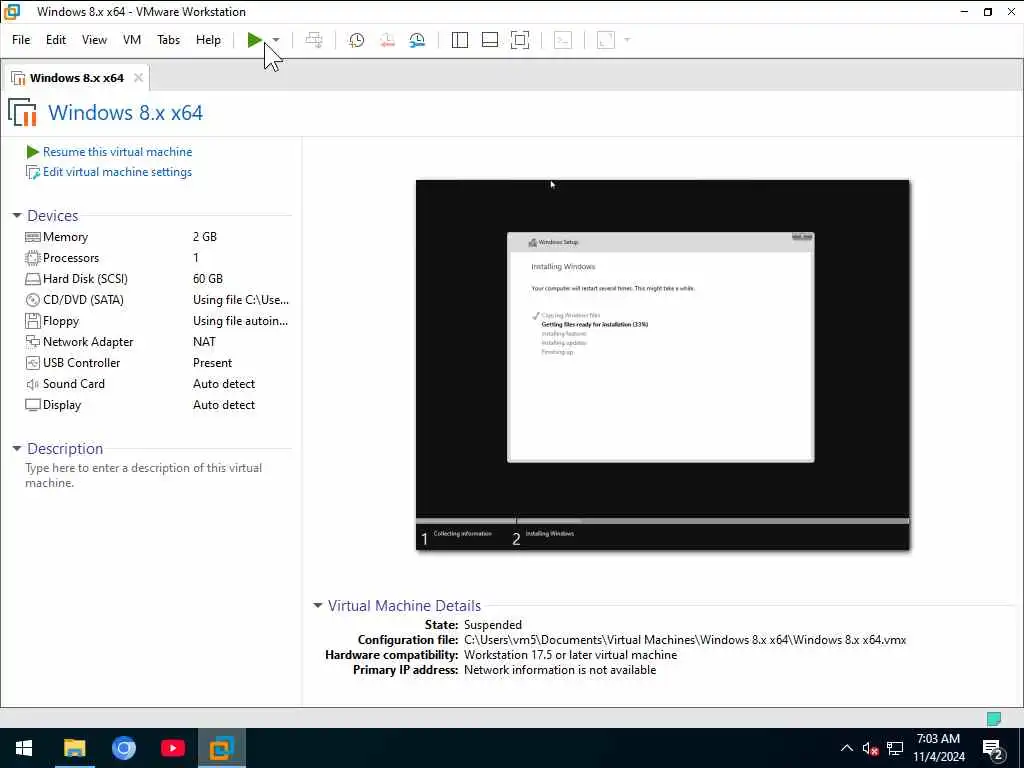
Task: Open the power options dropdown arrow
Action: pos(276,40)
